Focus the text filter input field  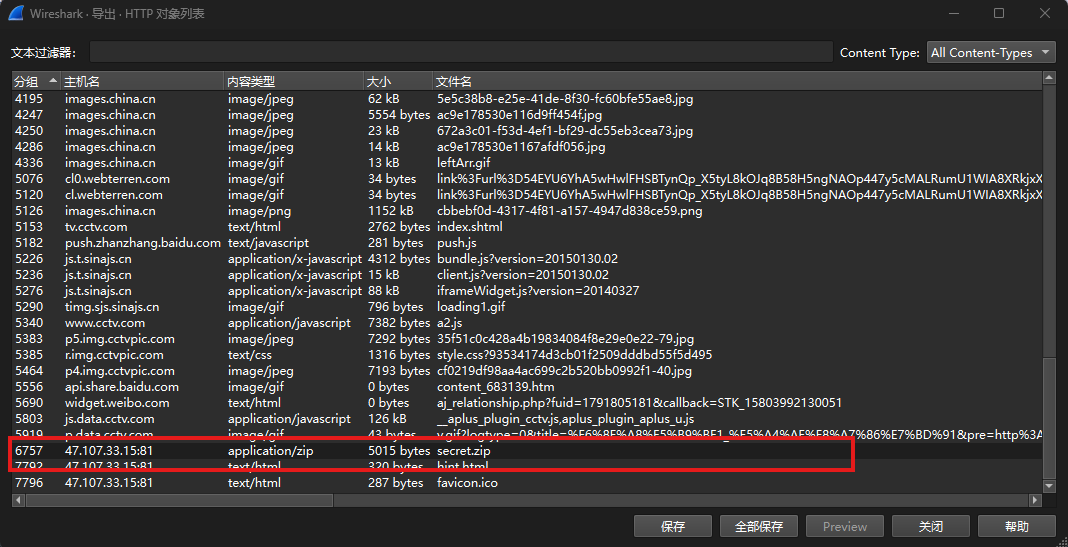point(461,52)
